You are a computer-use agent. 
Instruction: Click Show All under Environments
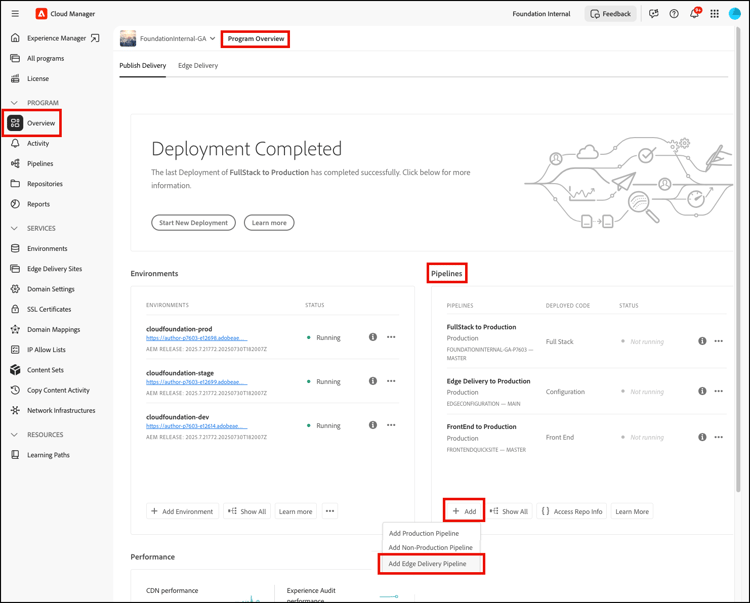[247, 511]
